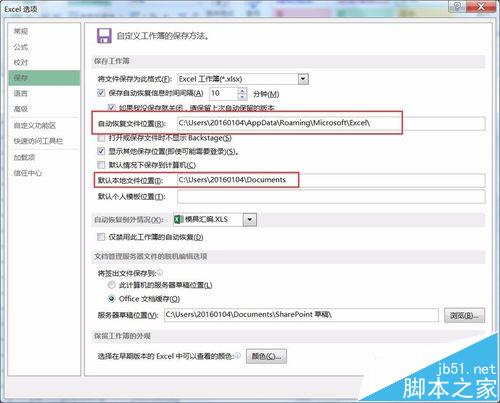Toggle 保存自动恢复信息时间间隔 checkbox

tap(101, 93)
